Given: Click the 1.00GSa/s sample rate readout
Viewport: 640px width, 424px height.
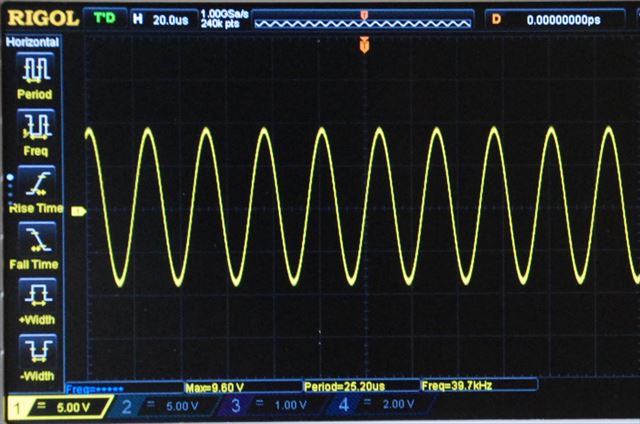Looking at the screenshot, I should pos(224,14).
